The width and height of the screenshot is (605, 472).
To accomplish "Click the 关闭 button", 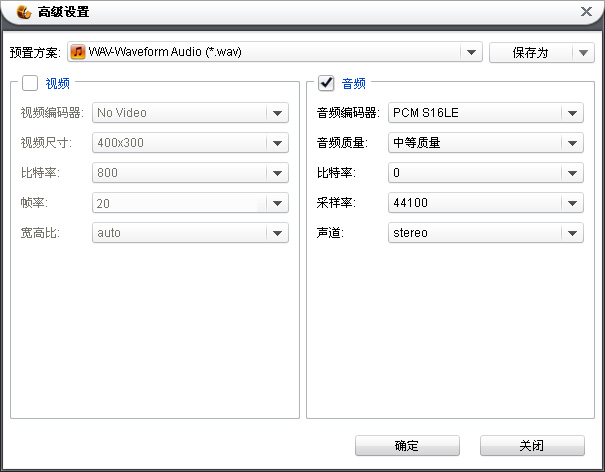I will coord(532,446).
